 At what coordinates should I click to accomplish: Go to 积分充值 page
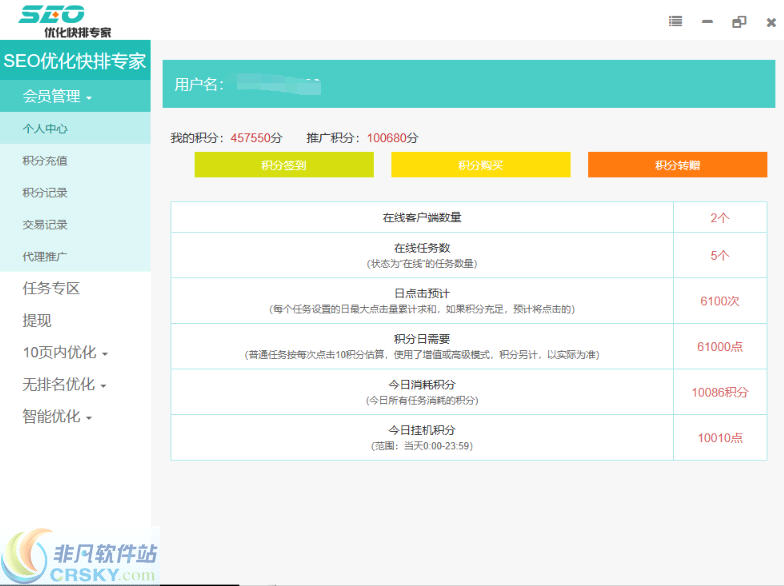75,160
